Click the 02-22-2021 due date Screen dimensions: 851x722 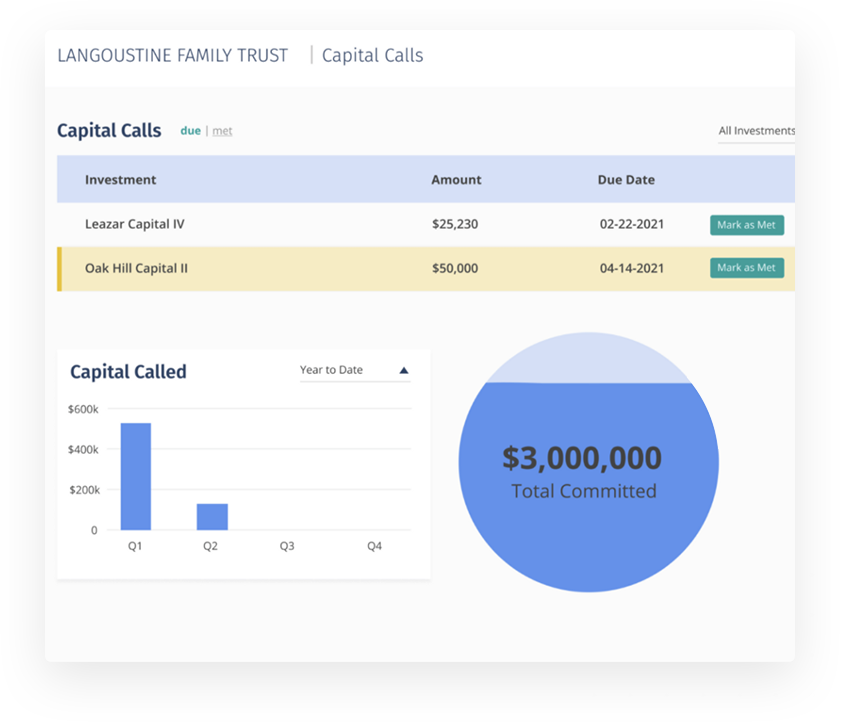click(x=632, y=224)
